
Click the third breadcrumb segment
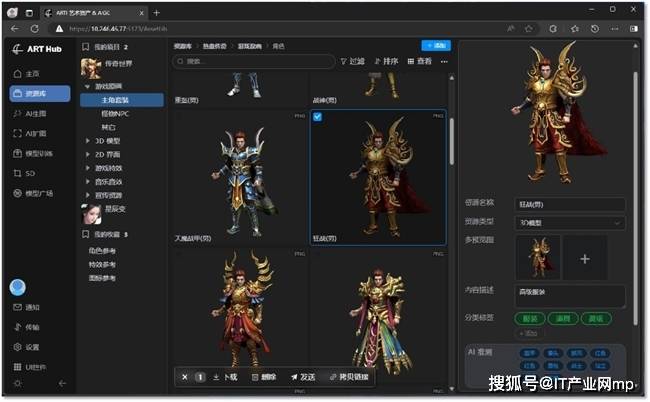pyautogui.click(x=250, y=46)
